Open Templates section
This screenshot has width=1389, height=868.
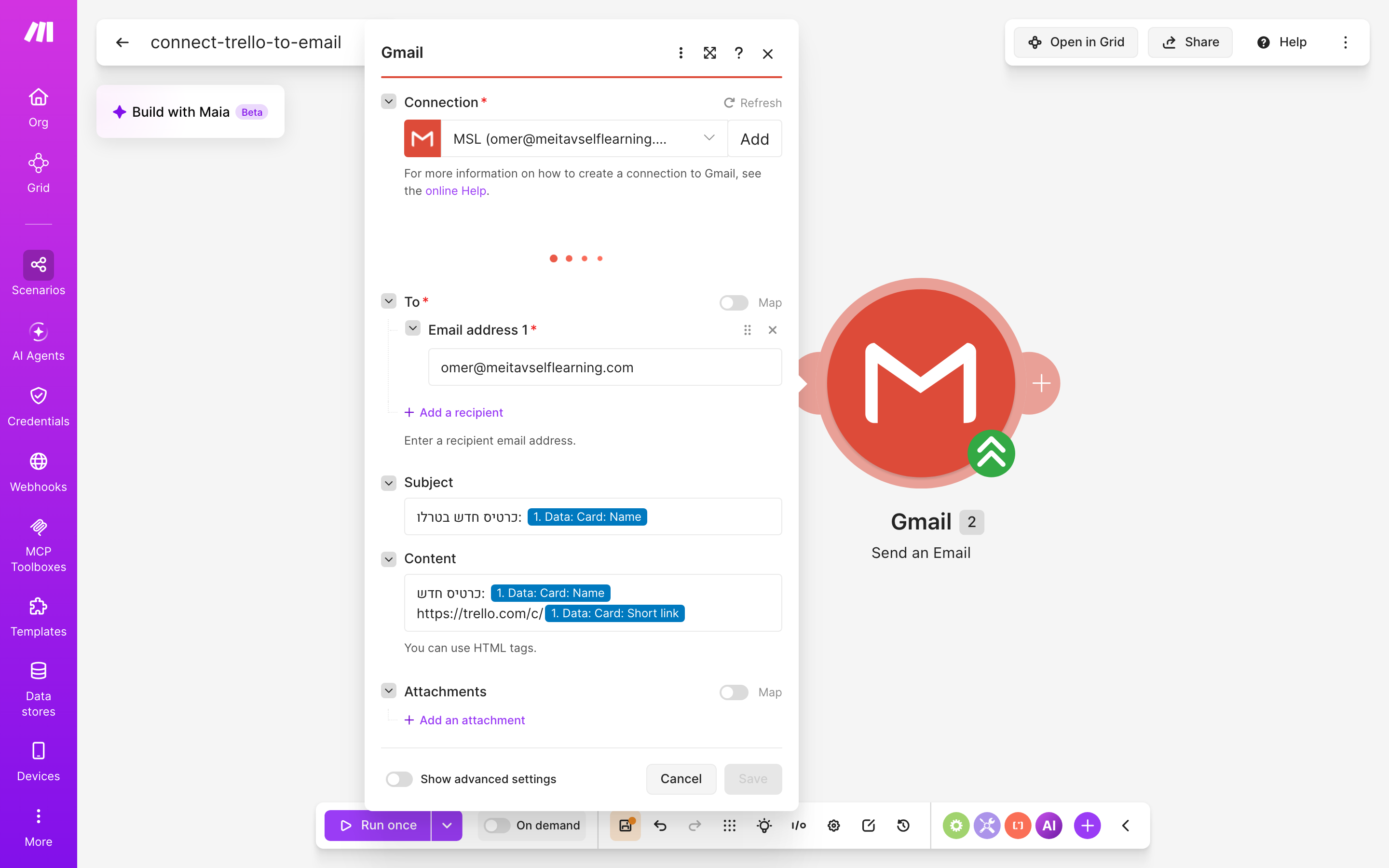click(39, 617)
